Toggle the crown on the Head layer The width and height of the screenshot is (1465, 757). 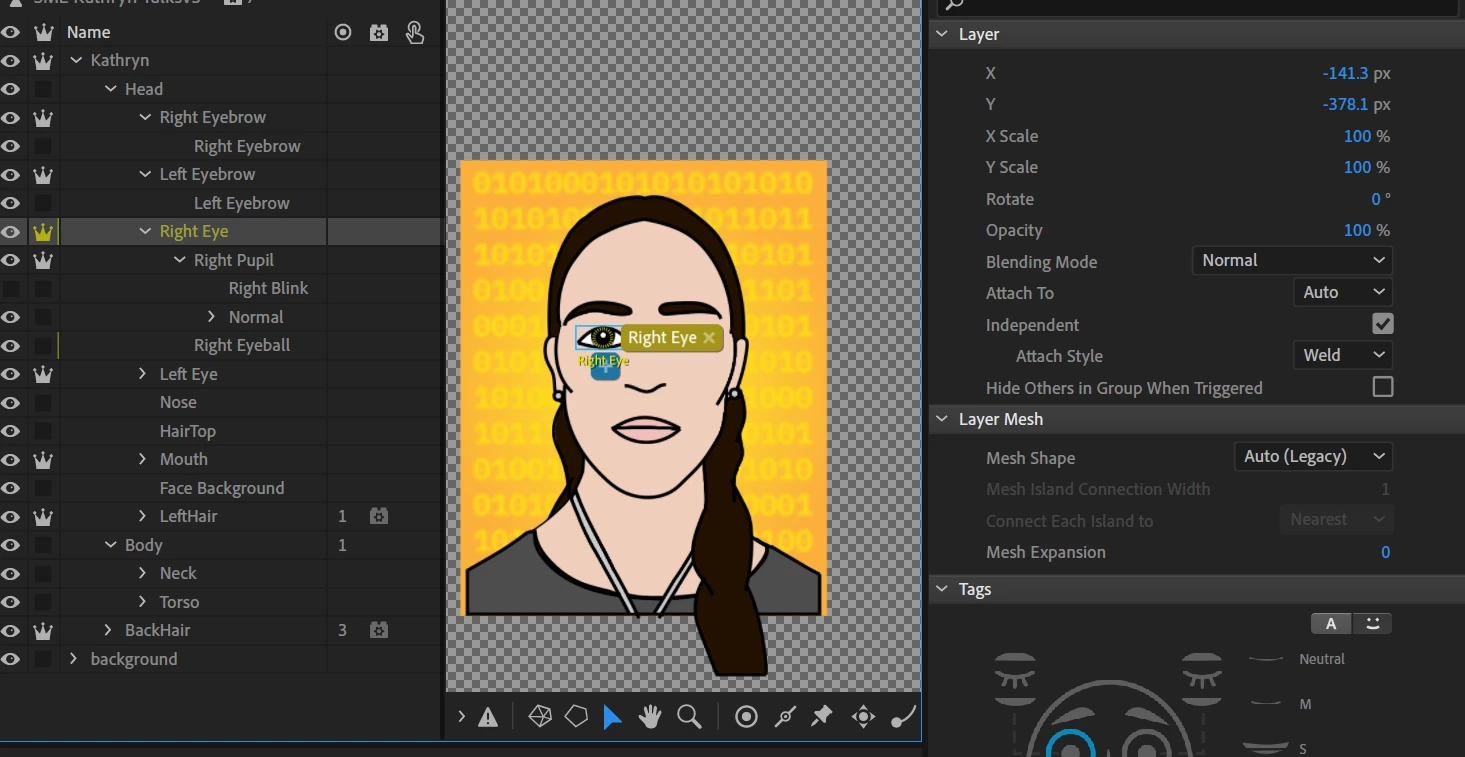click(43, 89)
